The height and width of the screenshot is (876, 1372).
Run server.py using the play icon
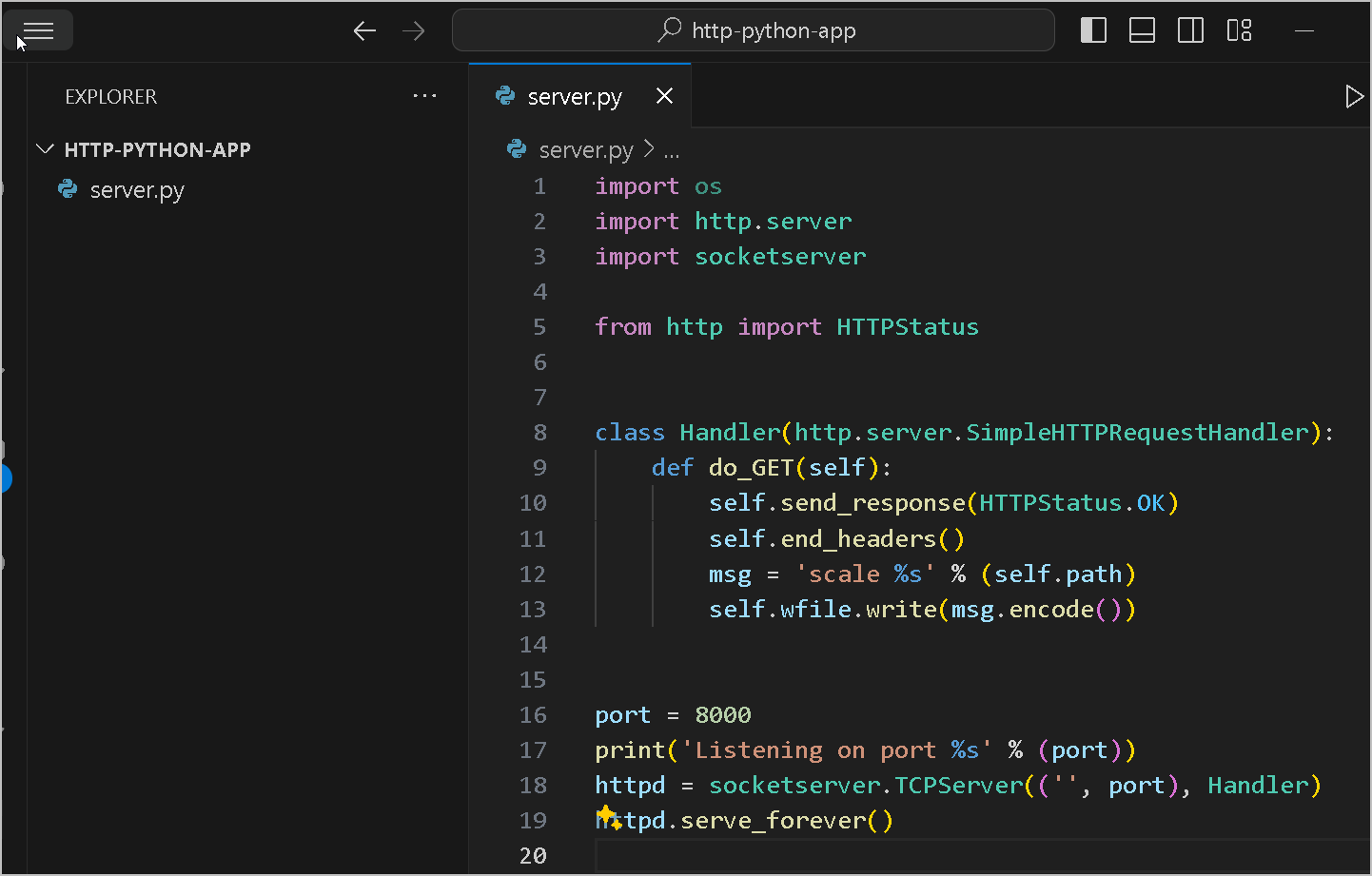1355,95
